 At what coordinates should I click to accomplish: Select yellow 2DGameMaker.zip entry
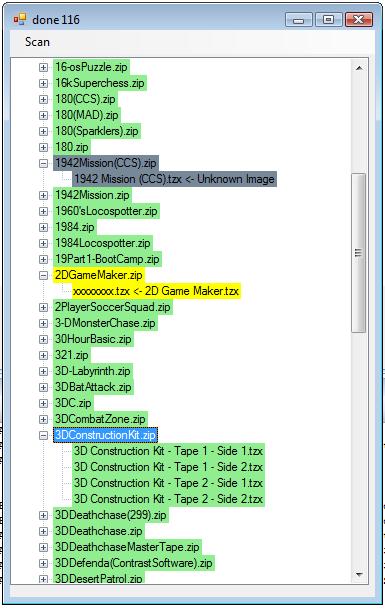point(99,275)
